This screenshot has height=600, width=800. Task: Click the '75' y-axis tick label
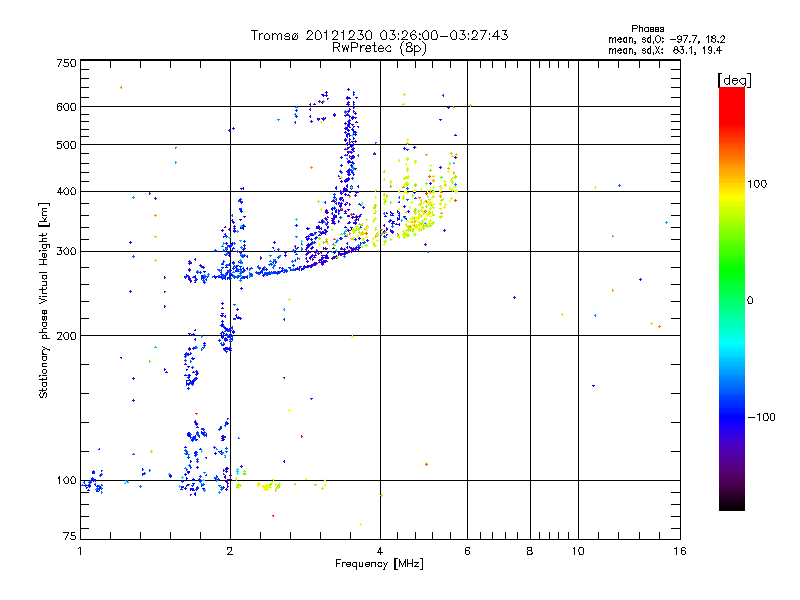point(70,536)
